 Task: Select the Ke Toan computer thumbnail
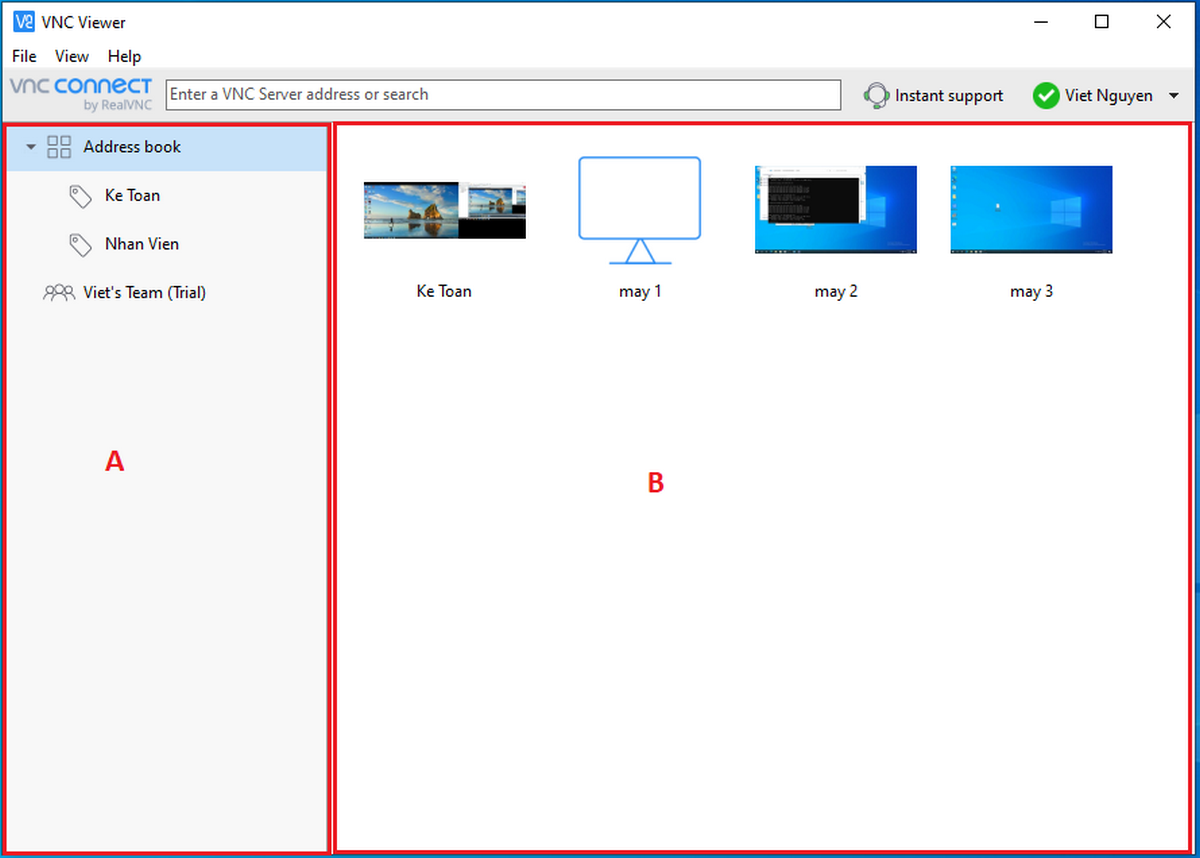444,210
